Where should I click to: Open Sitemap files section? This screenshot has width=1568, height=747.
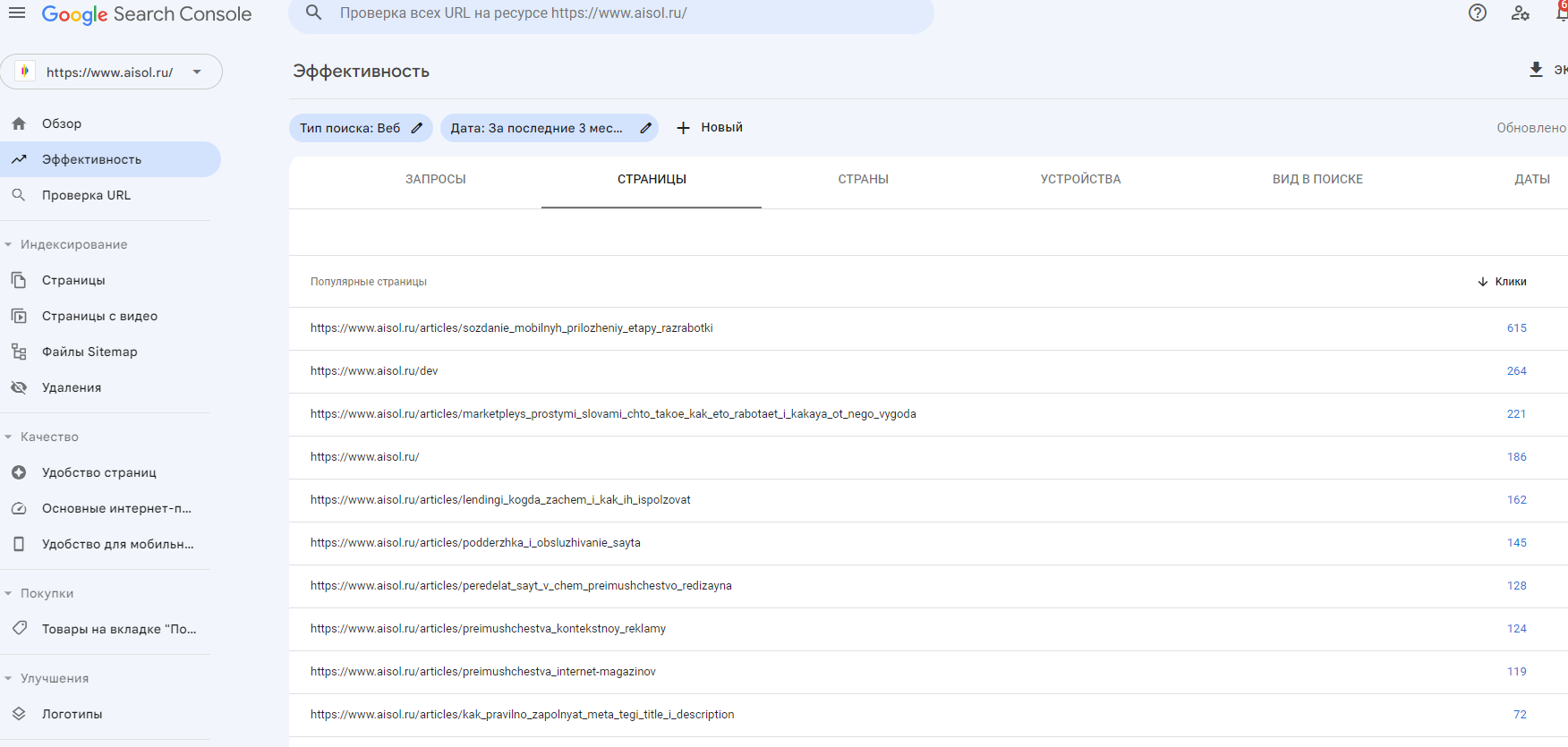coord(89,352)
